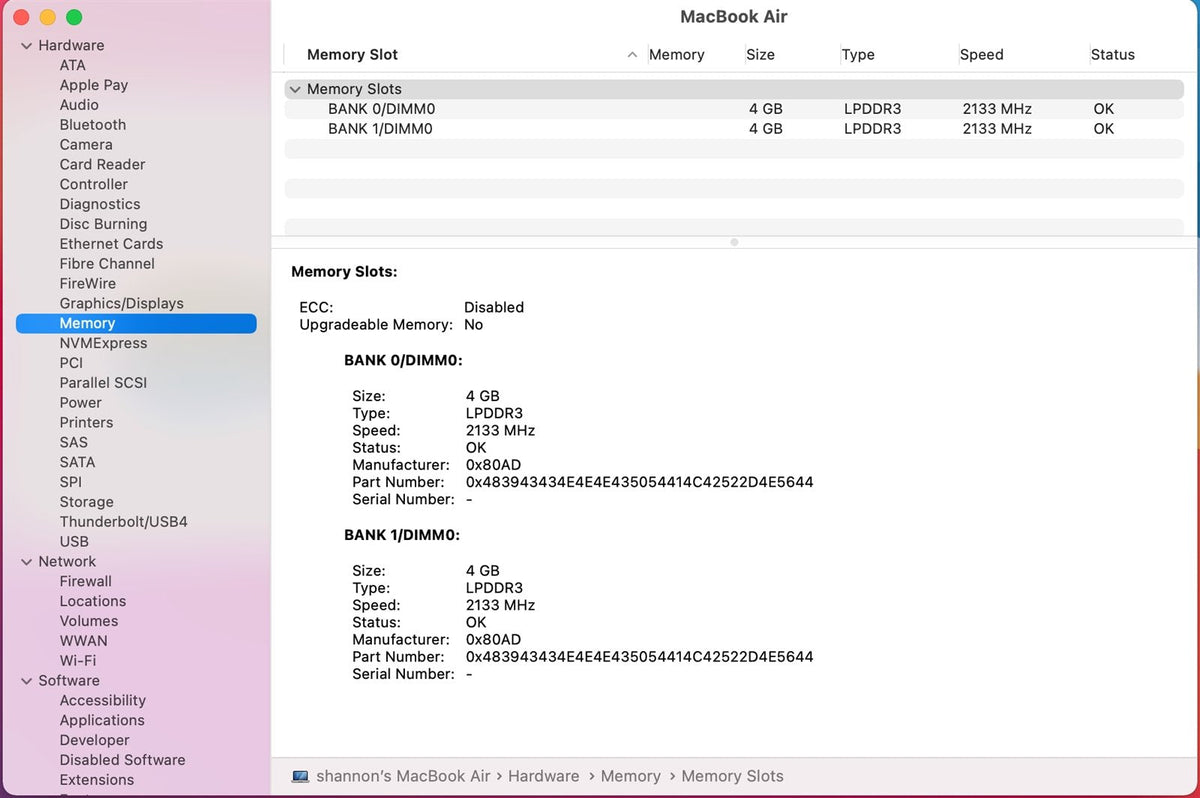Collapse the Hardware section in sidebar
This screenshot has width=1200, height=798.
click(26, 46)
